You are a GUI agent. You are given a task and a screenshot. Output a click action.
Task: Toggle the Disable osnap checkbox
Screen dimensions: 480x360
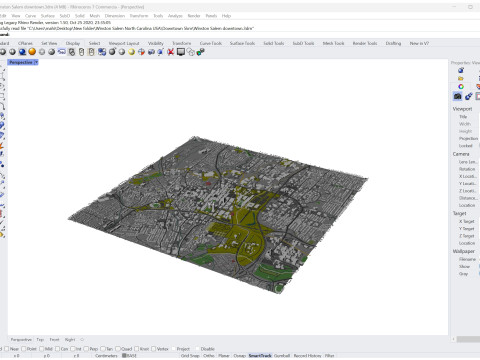198,349
